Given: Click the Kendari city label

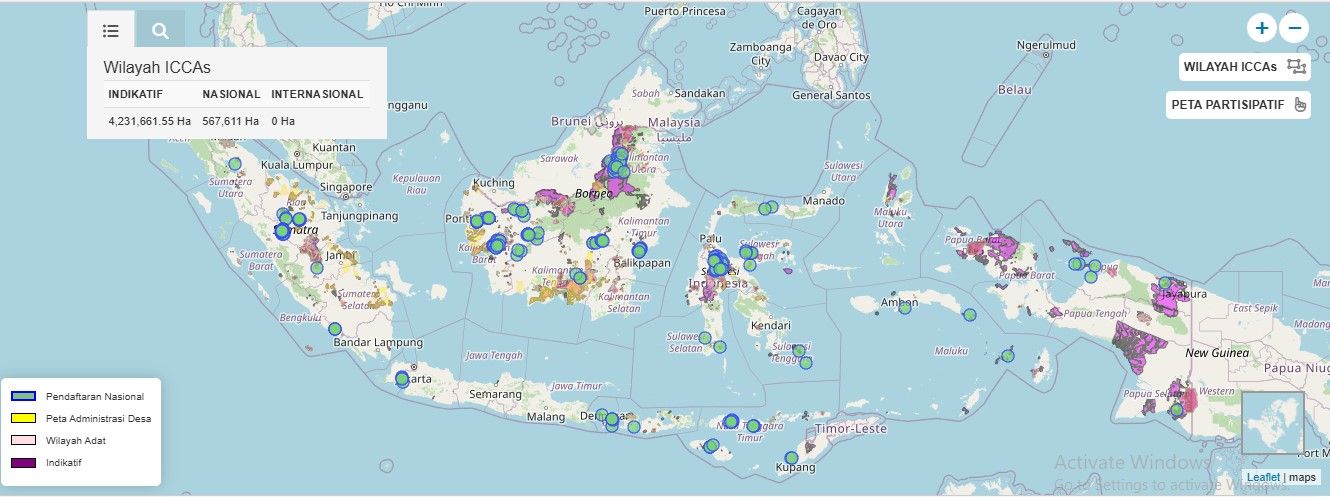Looking at the screenshot, I should point(771,325).
